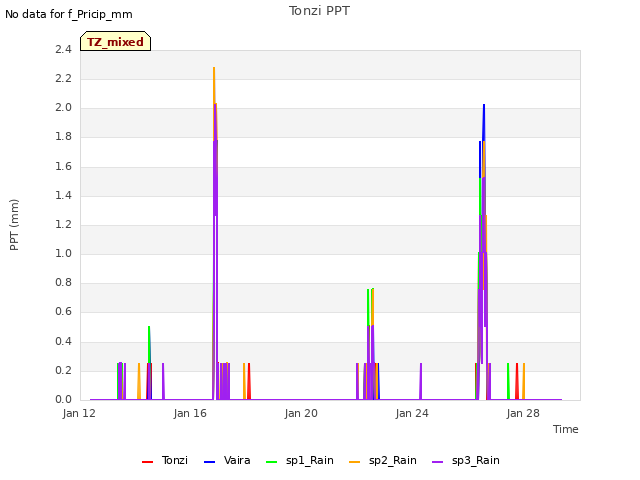Click the green sp1_Rain legend swatch
The width and height of the screenshot is (640, 480).
tap(271, 462)
